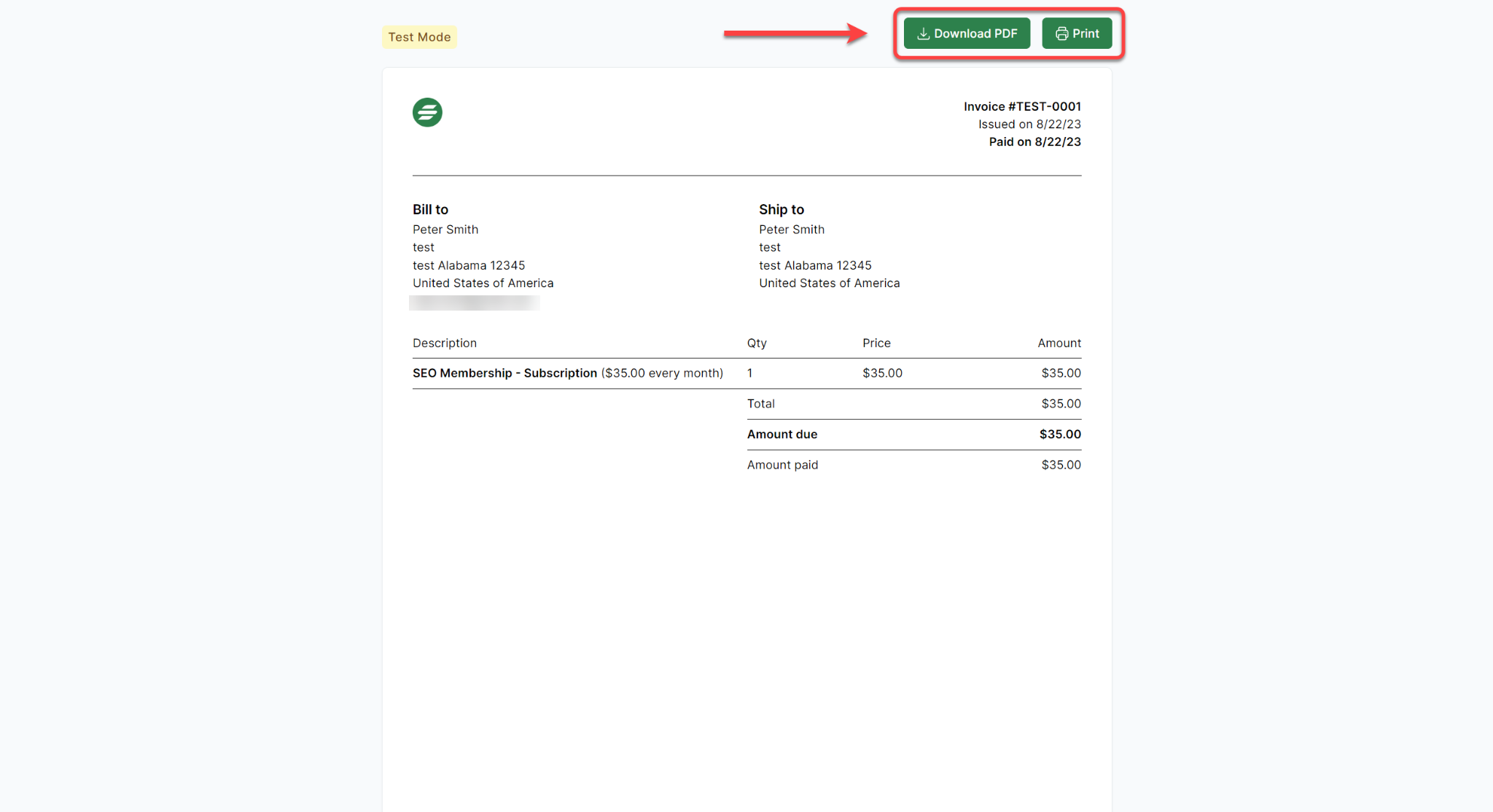
Task: Click the Ship to heading
Action: coord(781,209)
